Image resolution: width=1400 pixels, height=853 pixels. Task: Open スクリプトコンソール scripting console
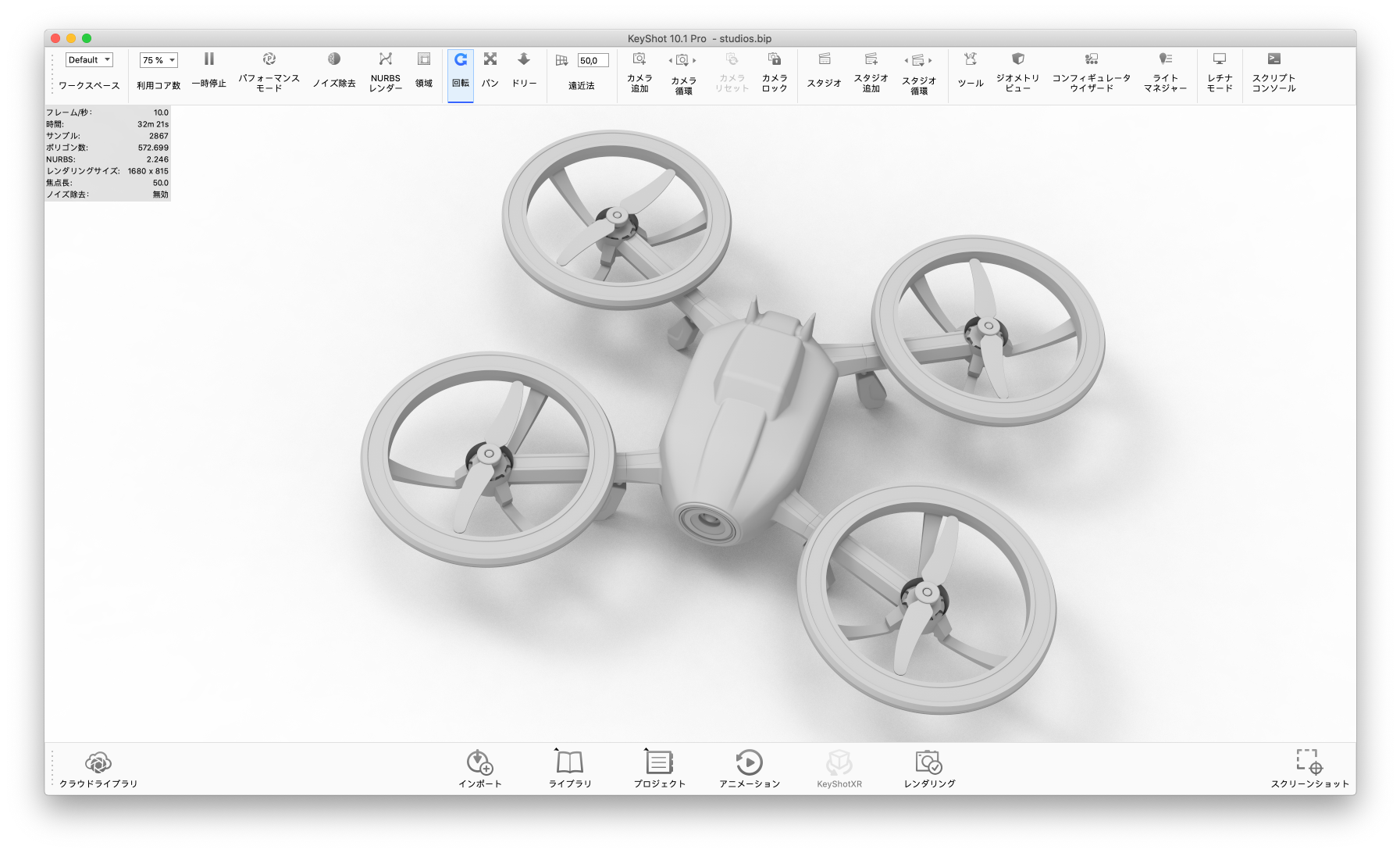[1274, 72]
